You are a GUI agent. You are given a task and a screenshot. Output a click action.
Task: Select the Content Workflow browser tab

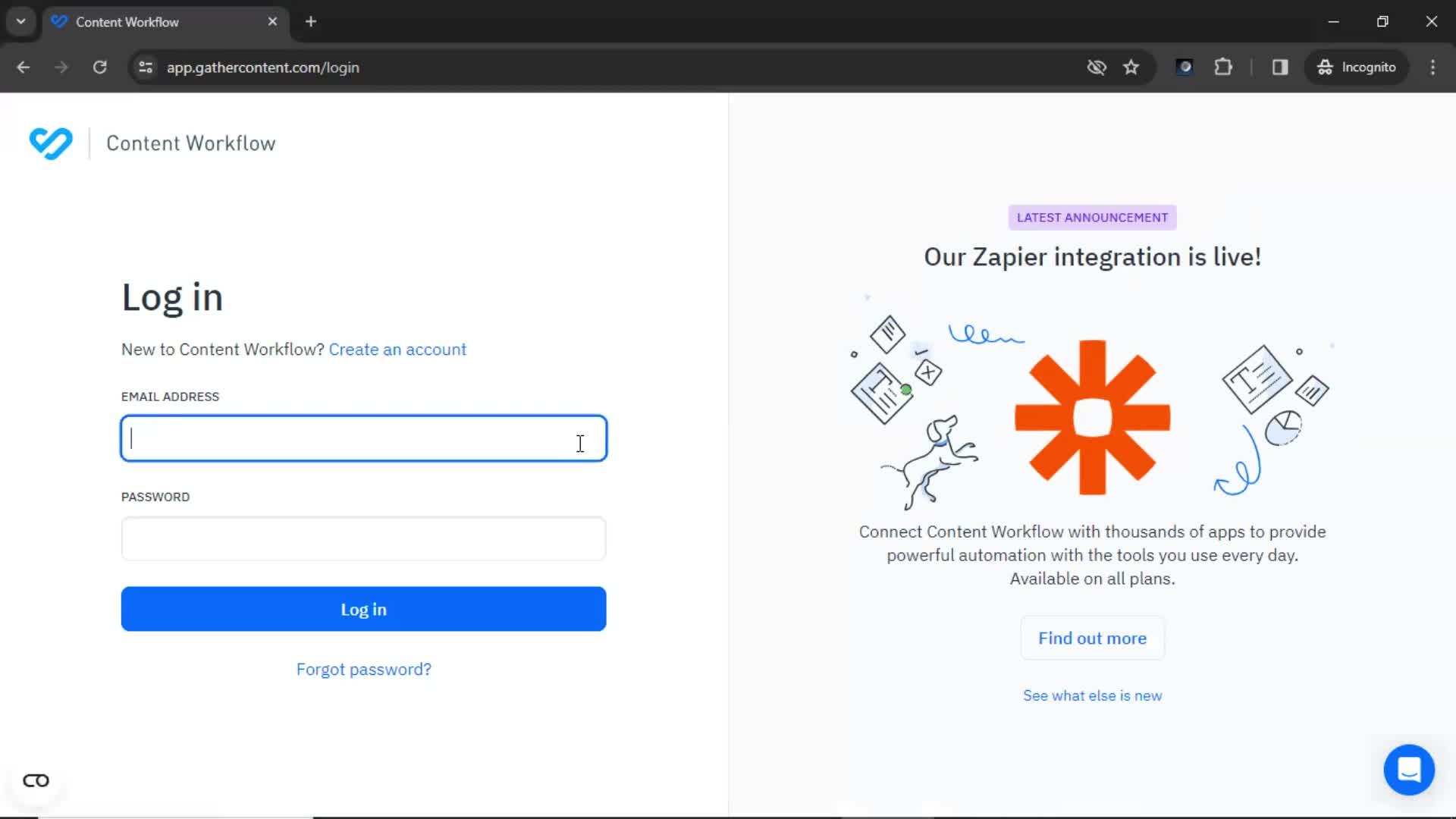point(165,22)
